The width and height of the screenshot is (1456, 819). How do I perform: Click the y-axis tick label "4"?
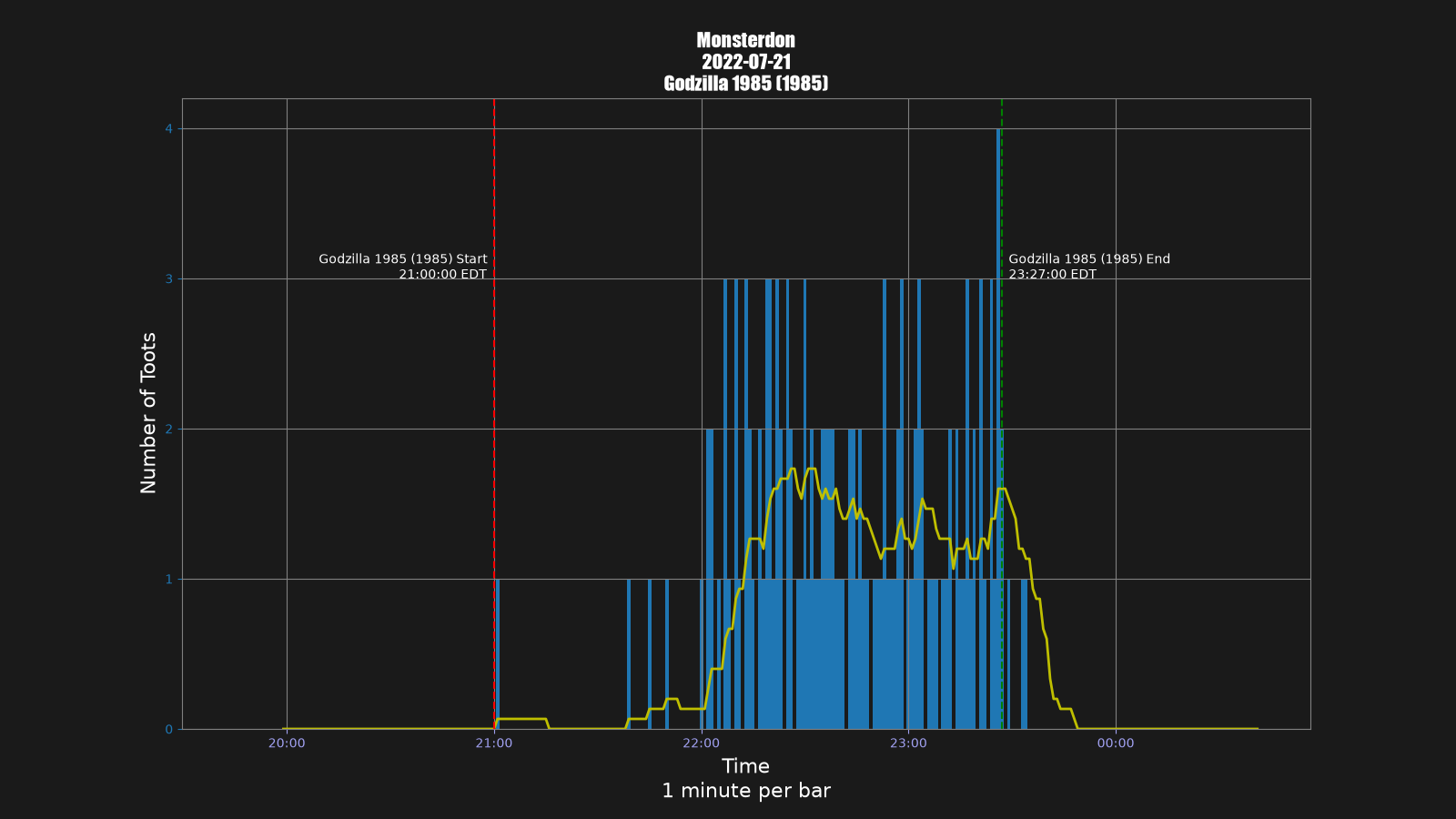pos(168,129)
